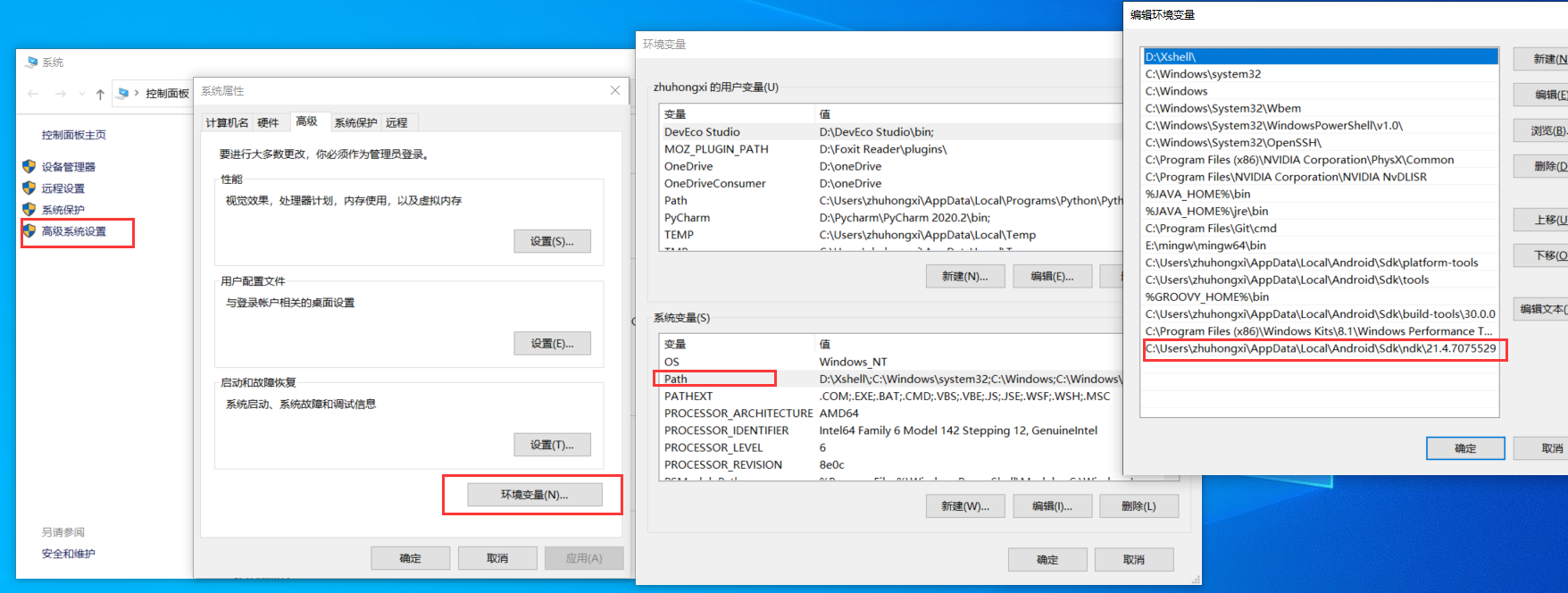The width and height of the screenshot is (1568, 593).
Task: Click 上移 in 编辑环境变量 dialog
Action: 1540,220
